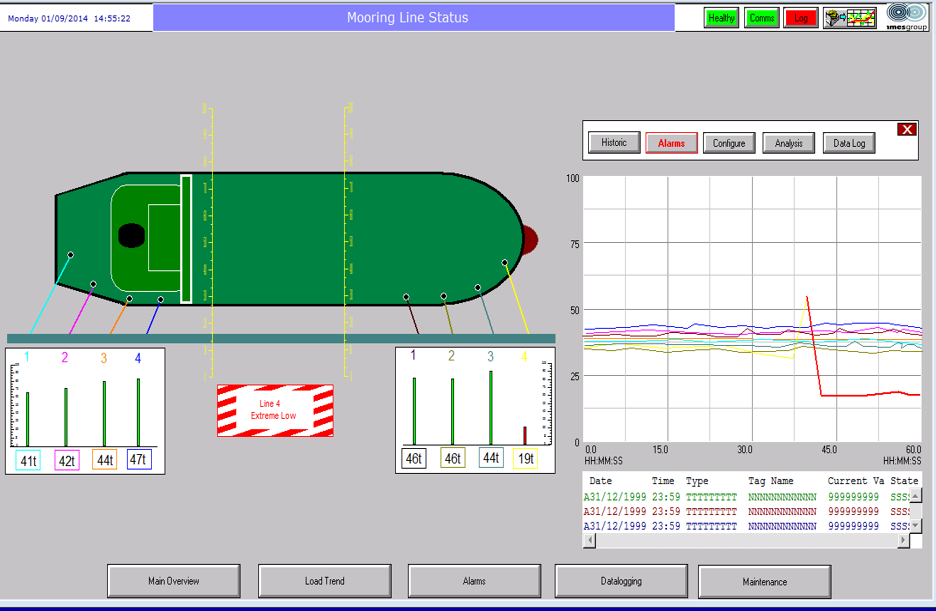The width and height of the screenshot is (936, 611).
Task: Click stern line number 4 label
Action: tap(138, 358)
